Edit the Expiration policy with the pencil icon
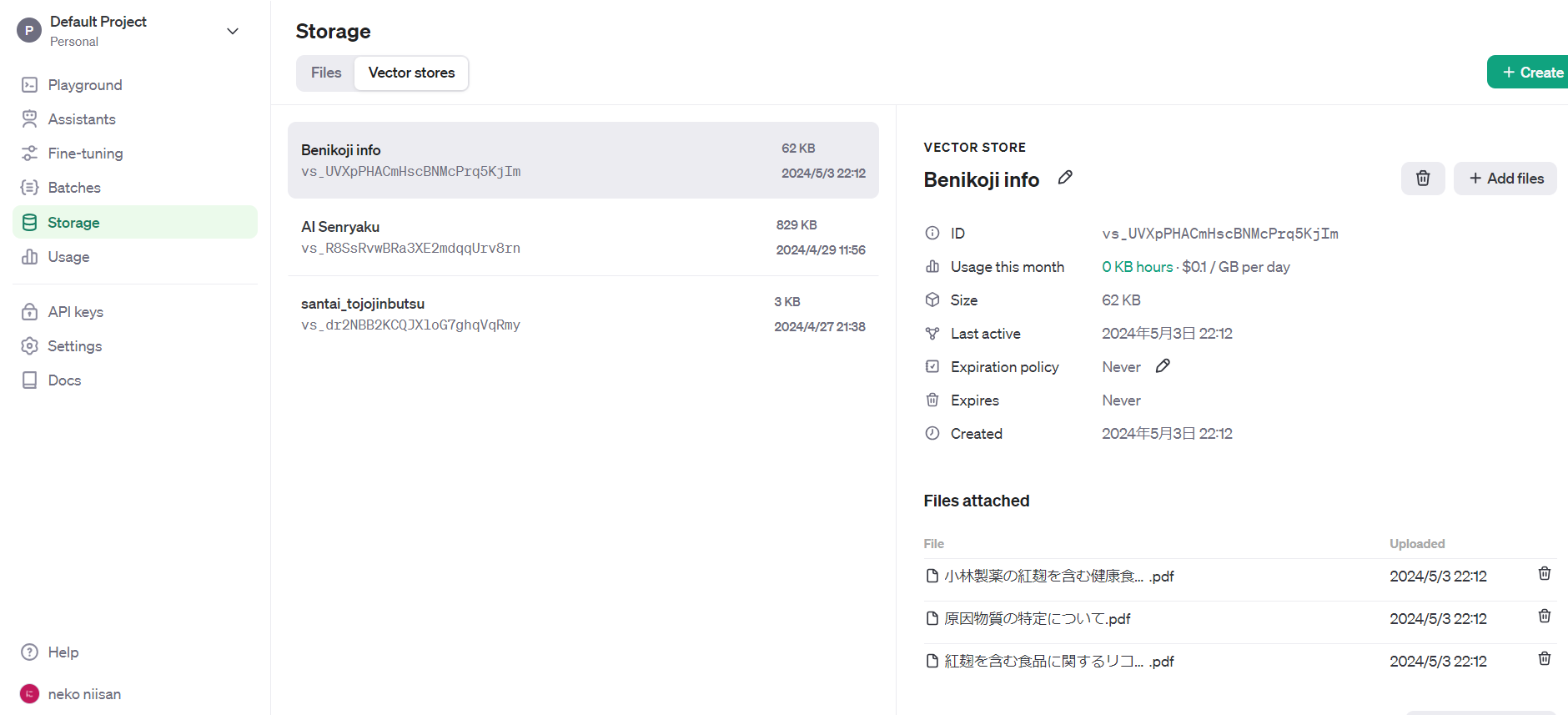 click(1163, 366)
